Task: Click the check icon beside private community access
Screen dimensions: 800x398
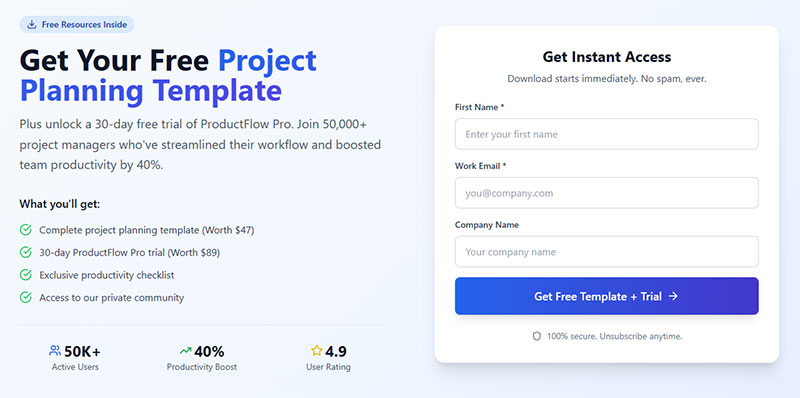Action: click(26, 297)
